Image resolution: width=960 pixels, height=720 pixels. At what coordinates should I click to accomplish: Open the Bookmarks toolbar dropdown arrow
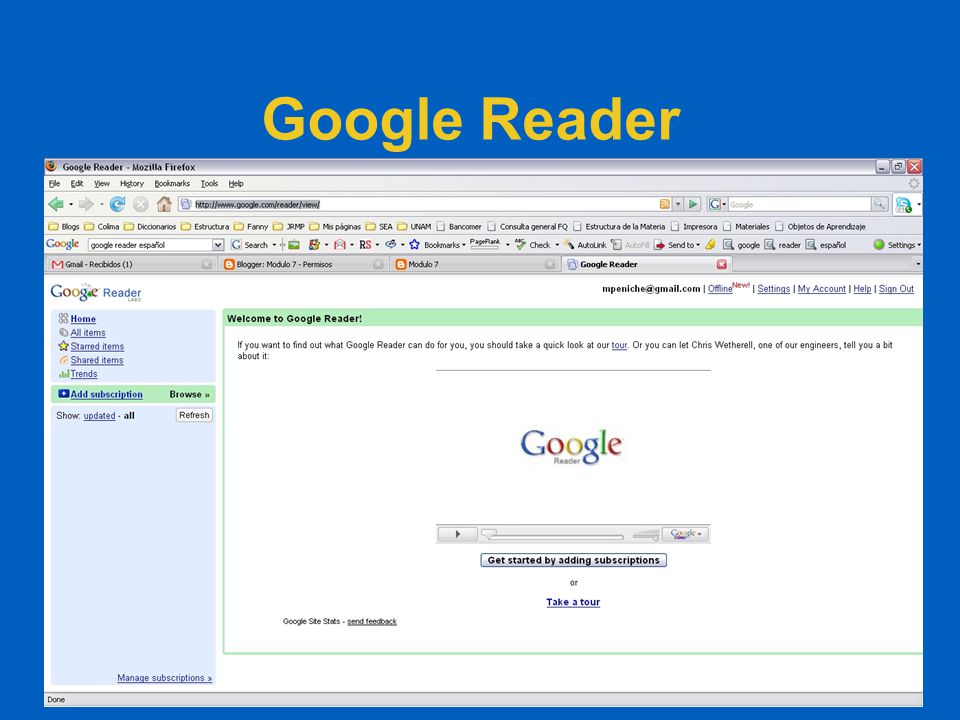point(463,245)
